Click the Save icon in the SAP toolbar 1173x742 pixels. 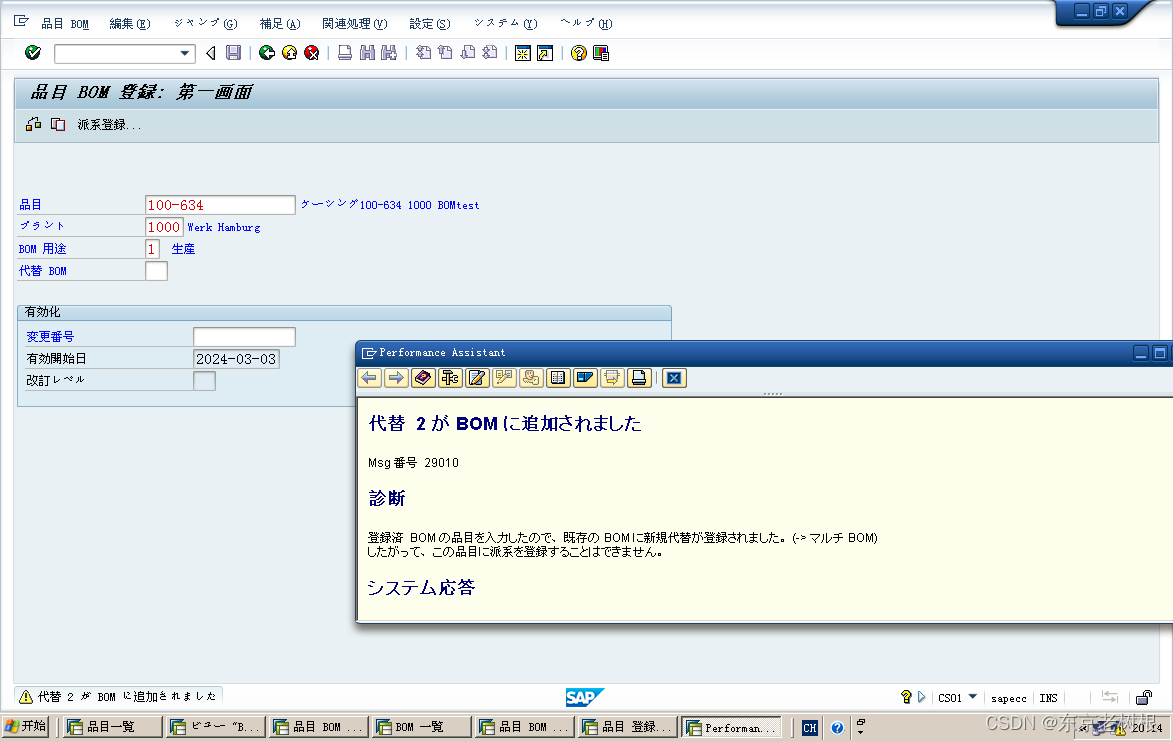234,53
